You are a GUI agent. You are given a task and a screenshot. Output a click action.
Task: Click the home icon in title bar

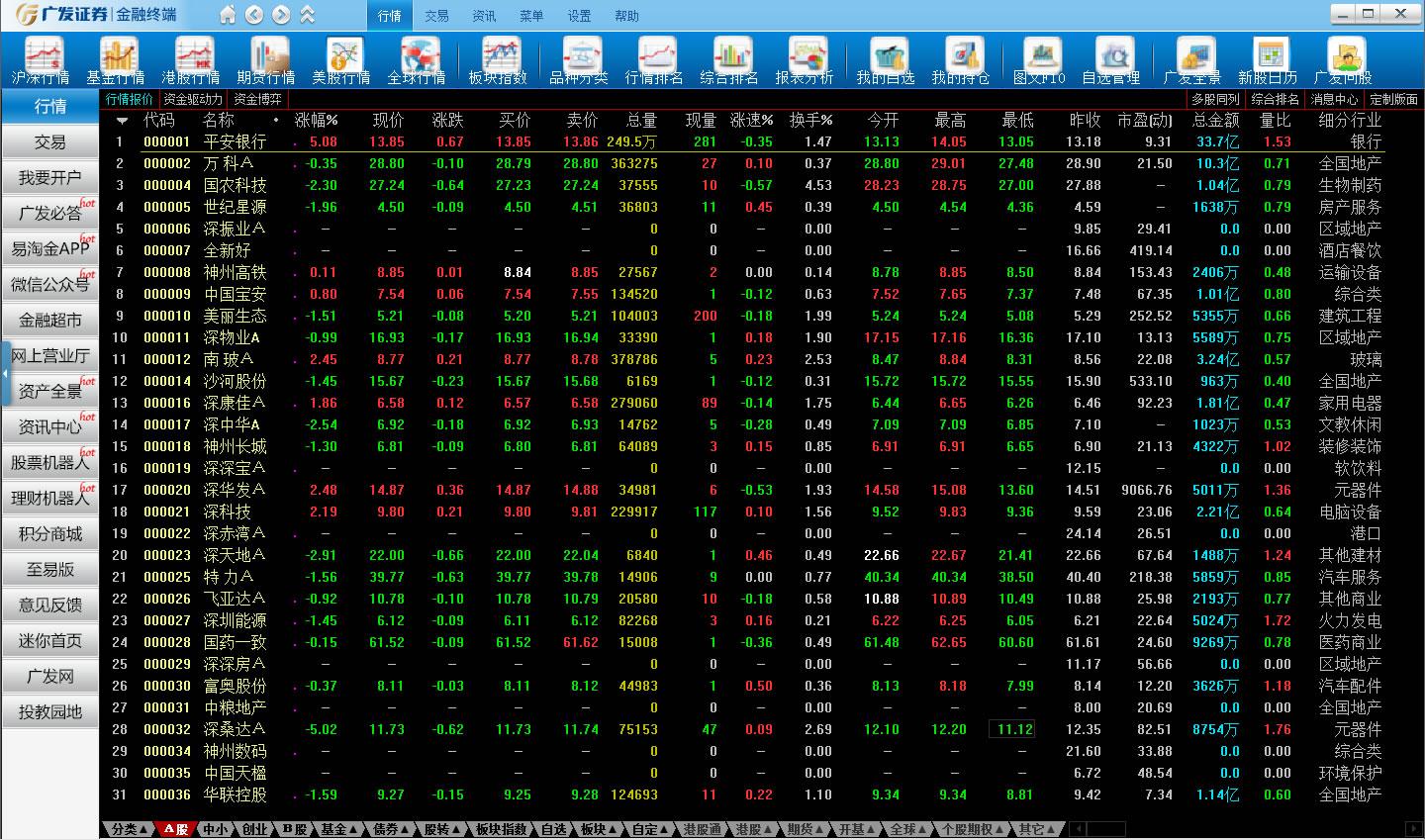pyautogui.click(x=228, y=15)
